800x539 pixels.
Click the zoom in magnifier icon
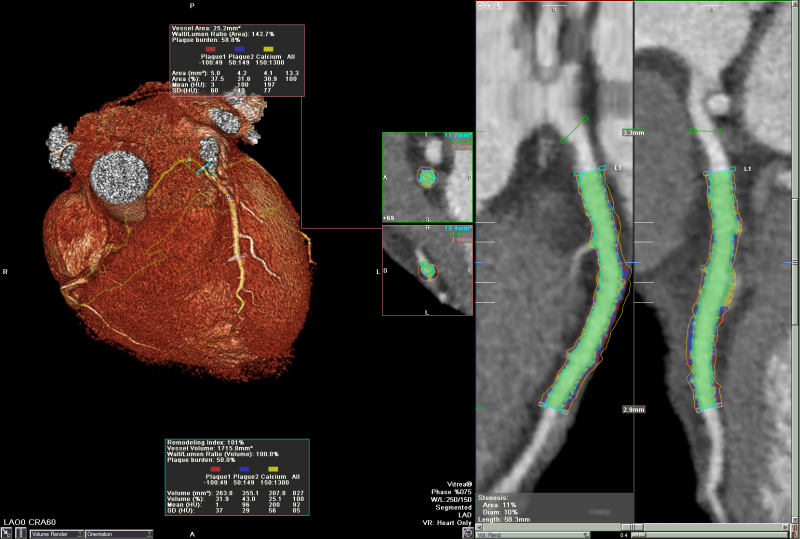pos(491,6)
